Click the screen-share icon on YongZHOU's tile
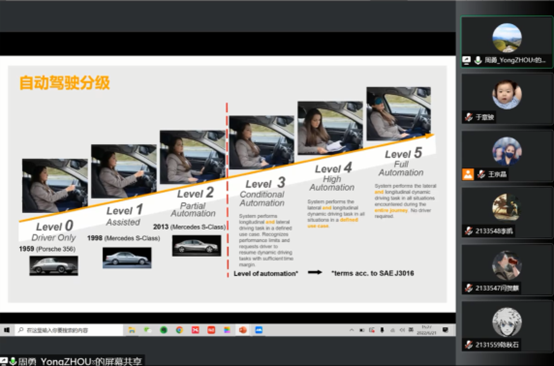554x366 pixels. tap(466, 60)
